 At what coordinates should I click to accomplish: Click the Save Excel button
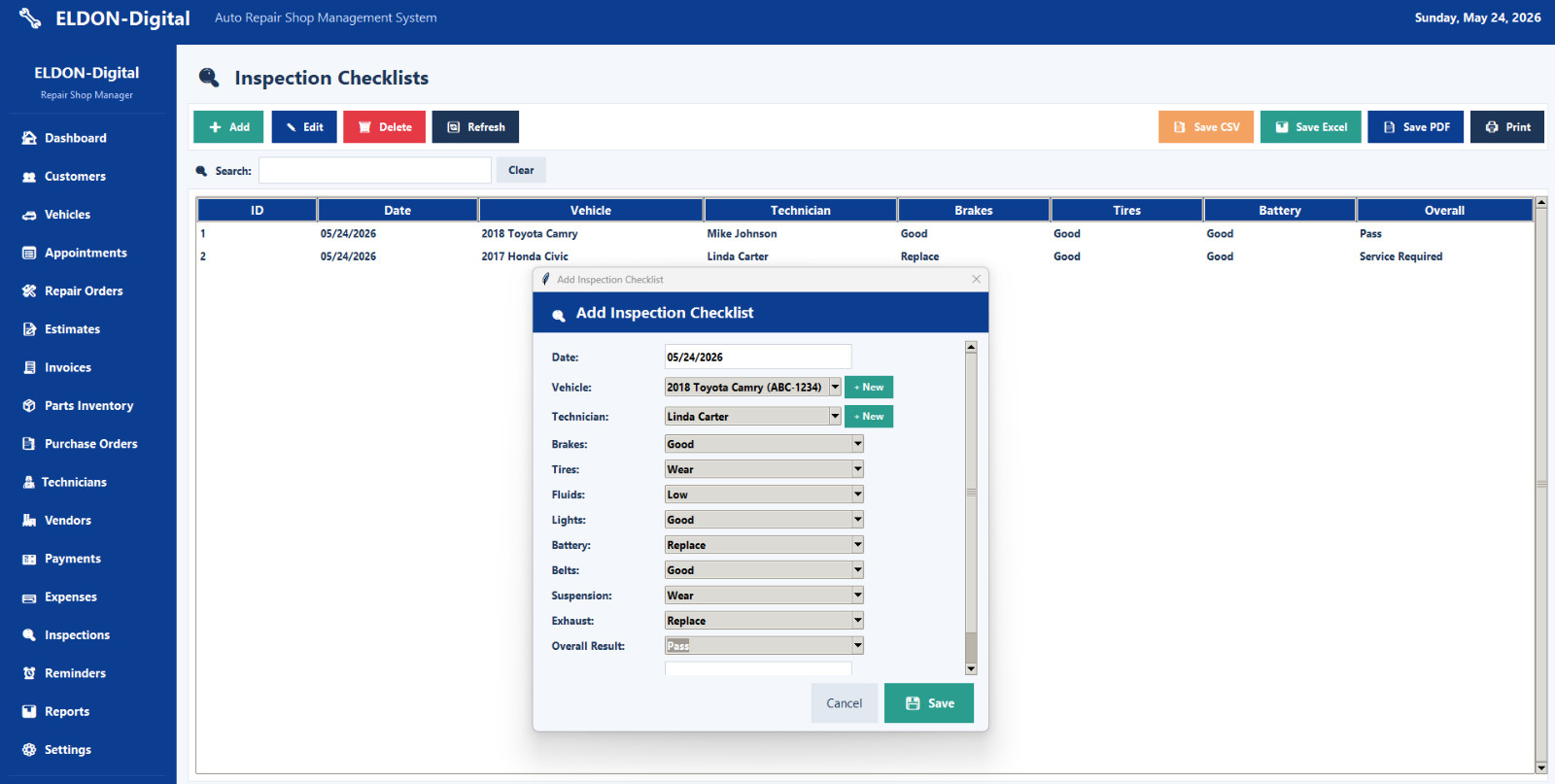[x=1311, y=127]
